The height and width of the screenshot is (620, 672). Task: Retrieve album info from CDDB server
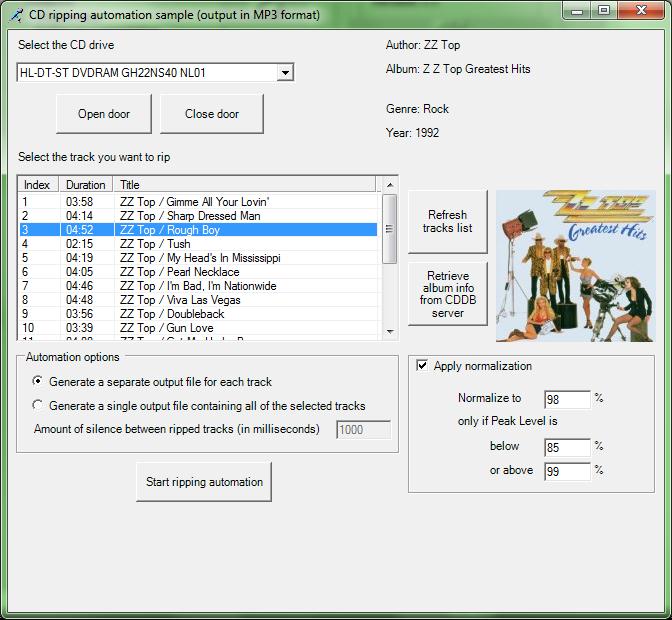(x=447, y=293)
